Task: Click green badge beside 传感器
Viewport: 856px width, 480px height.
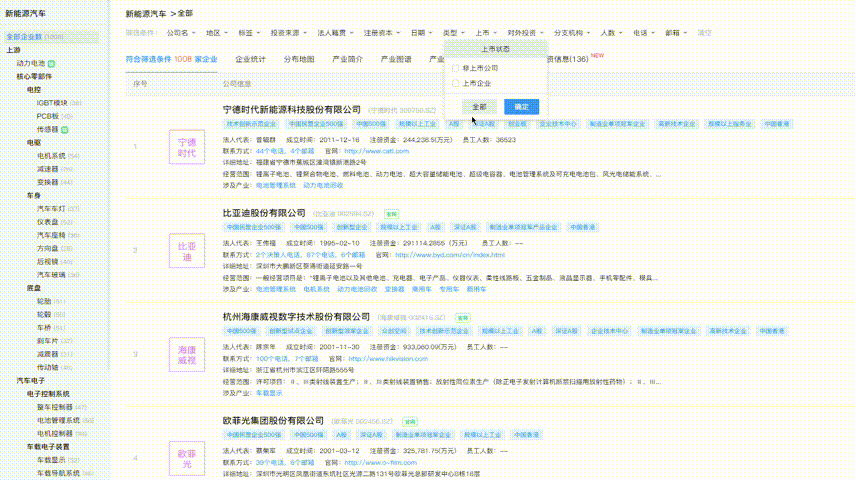Action: coord(66,129)
